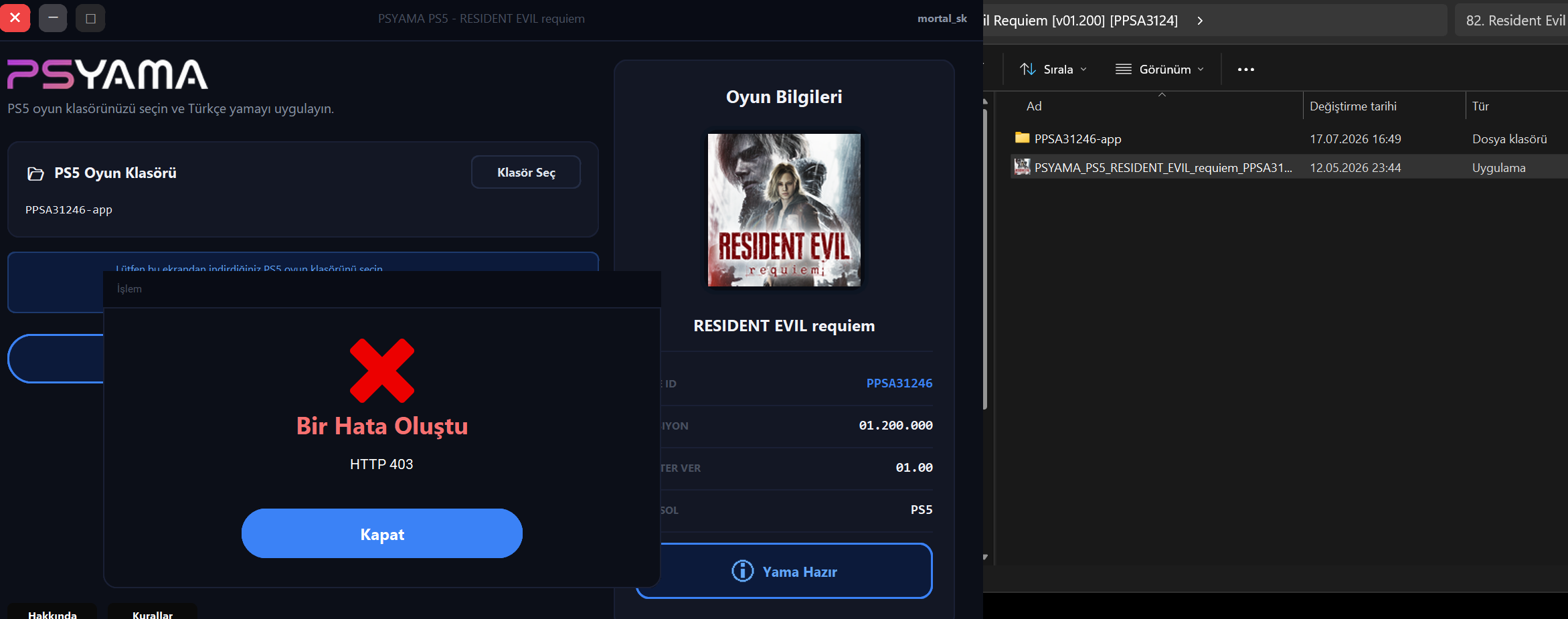Click the Dosya klasörü type cell
Image resolution: width=1568 pixels, height=619 pixels.
1510,139
